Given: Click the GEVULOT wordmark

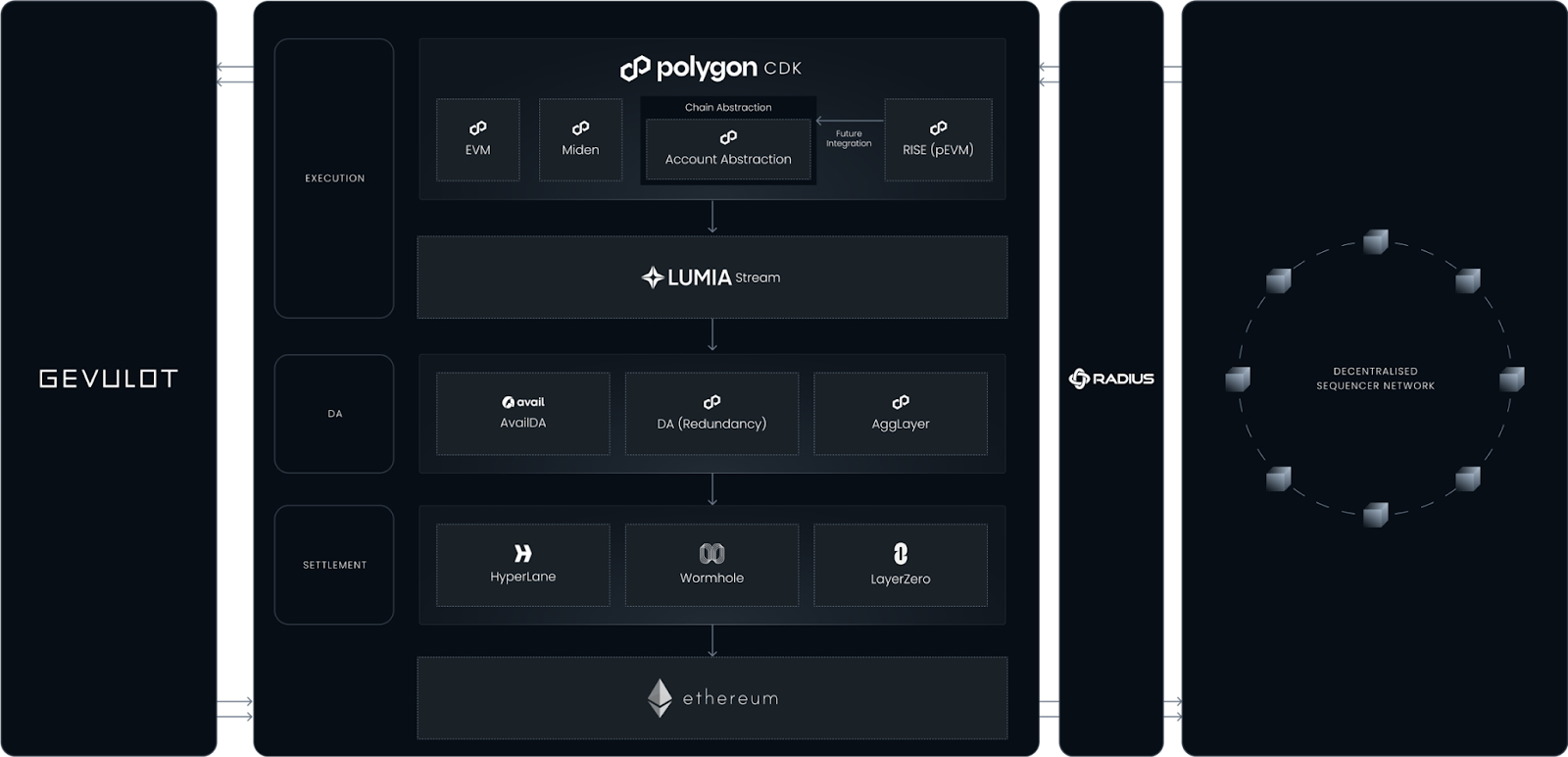Looking at the screenshot, I should (109, 378).
